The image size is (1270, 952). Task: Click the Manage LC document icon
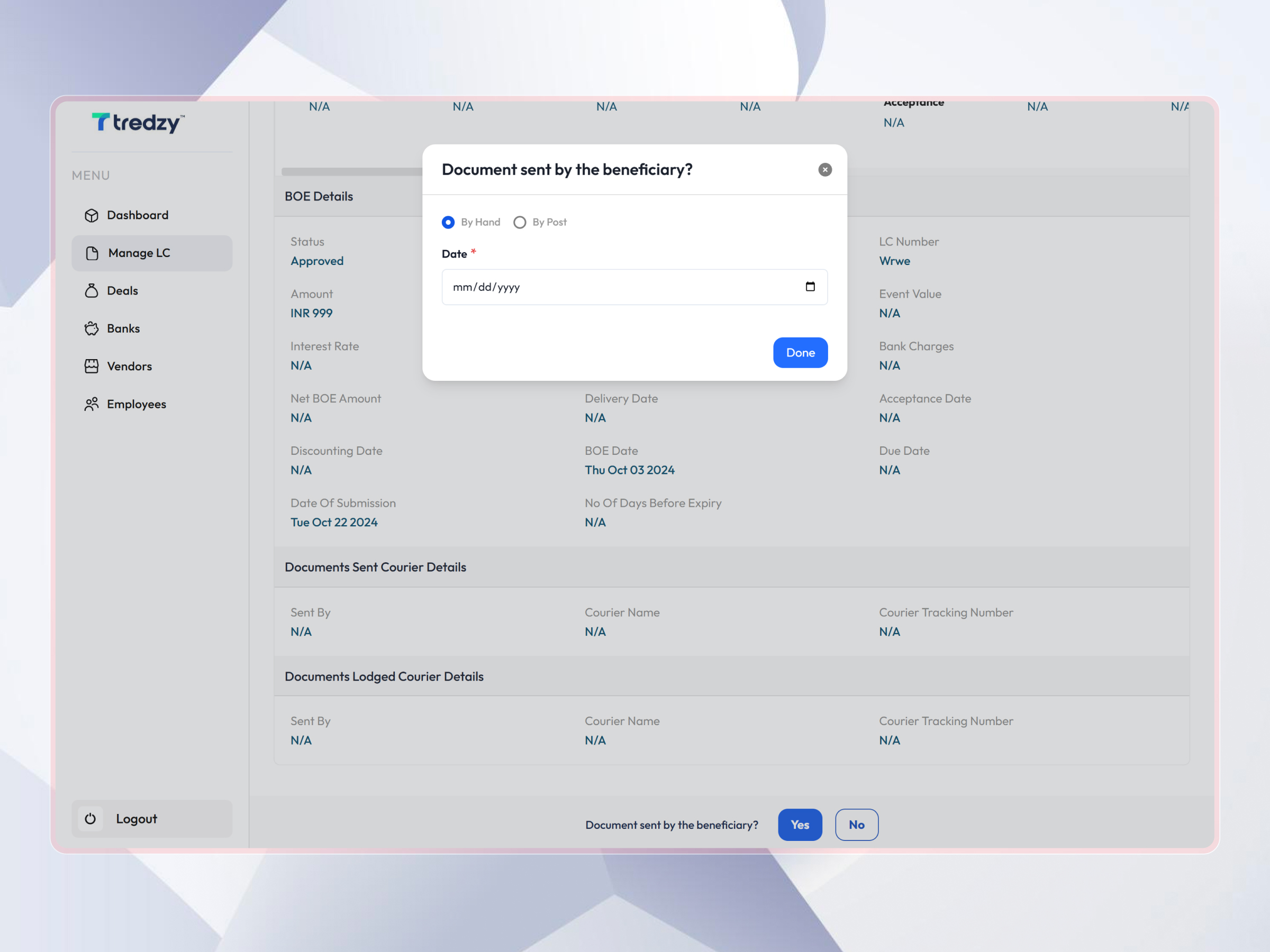coord(92,253)
